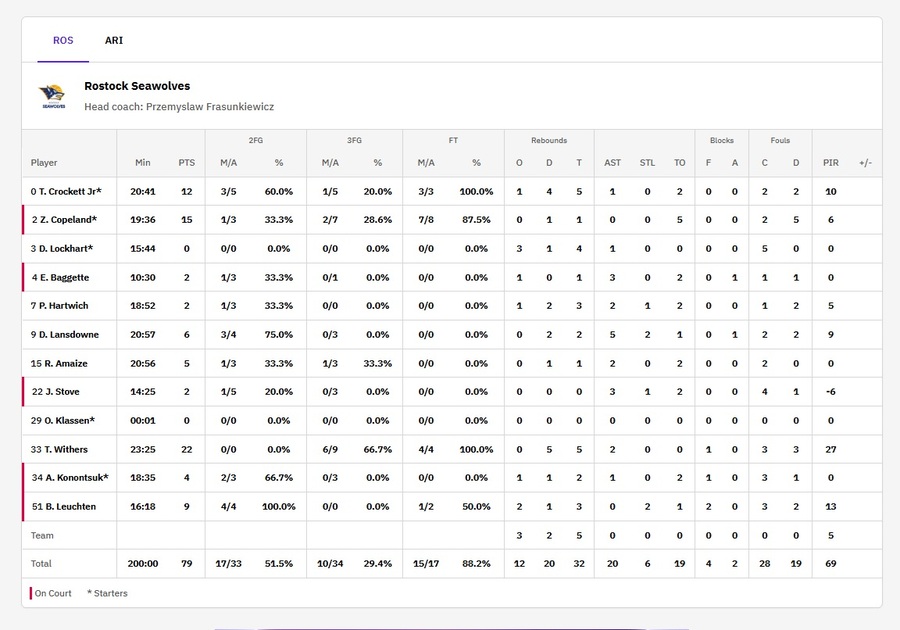Click the AST column header
Screen dimensions: 900x630
[612, 163]
